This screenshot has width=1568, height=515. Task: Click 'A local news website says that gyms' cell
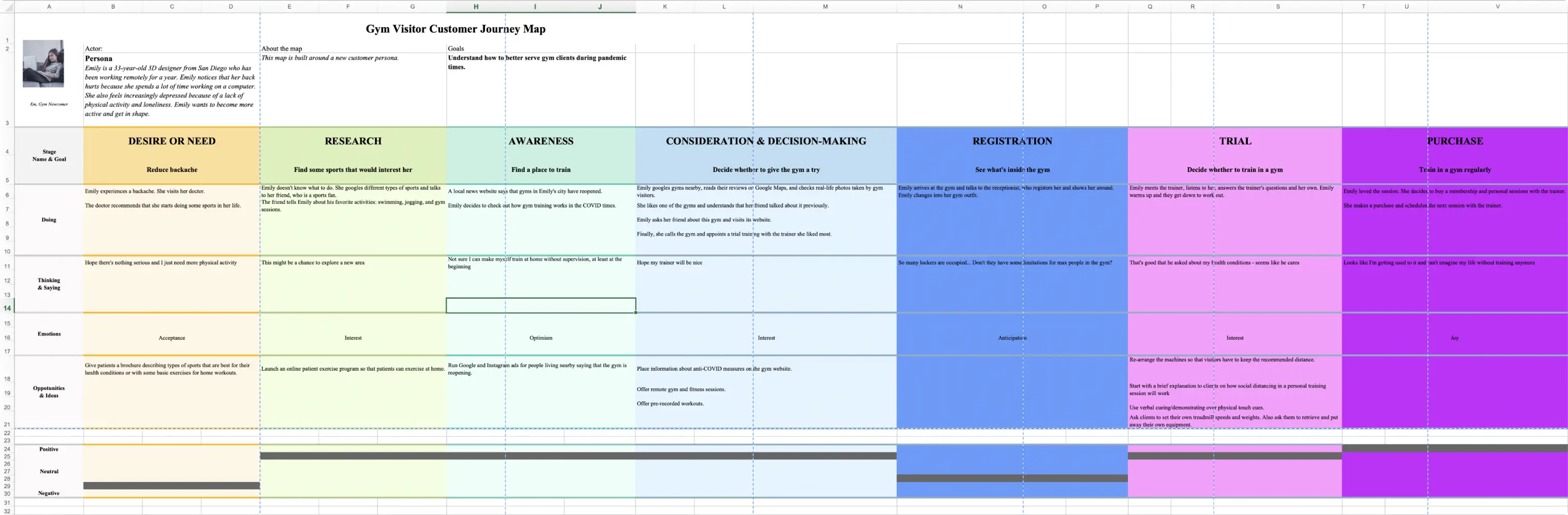(x=525, y=191)
